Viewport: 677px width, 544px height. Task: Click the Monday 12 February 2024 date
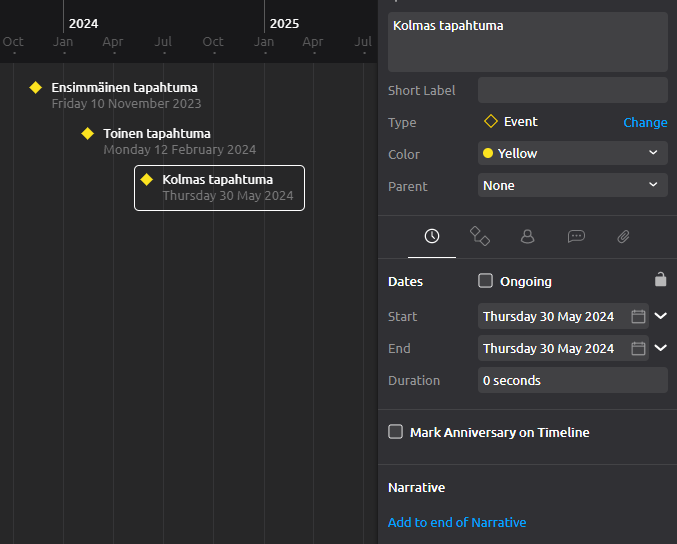(x=180, y=150)
